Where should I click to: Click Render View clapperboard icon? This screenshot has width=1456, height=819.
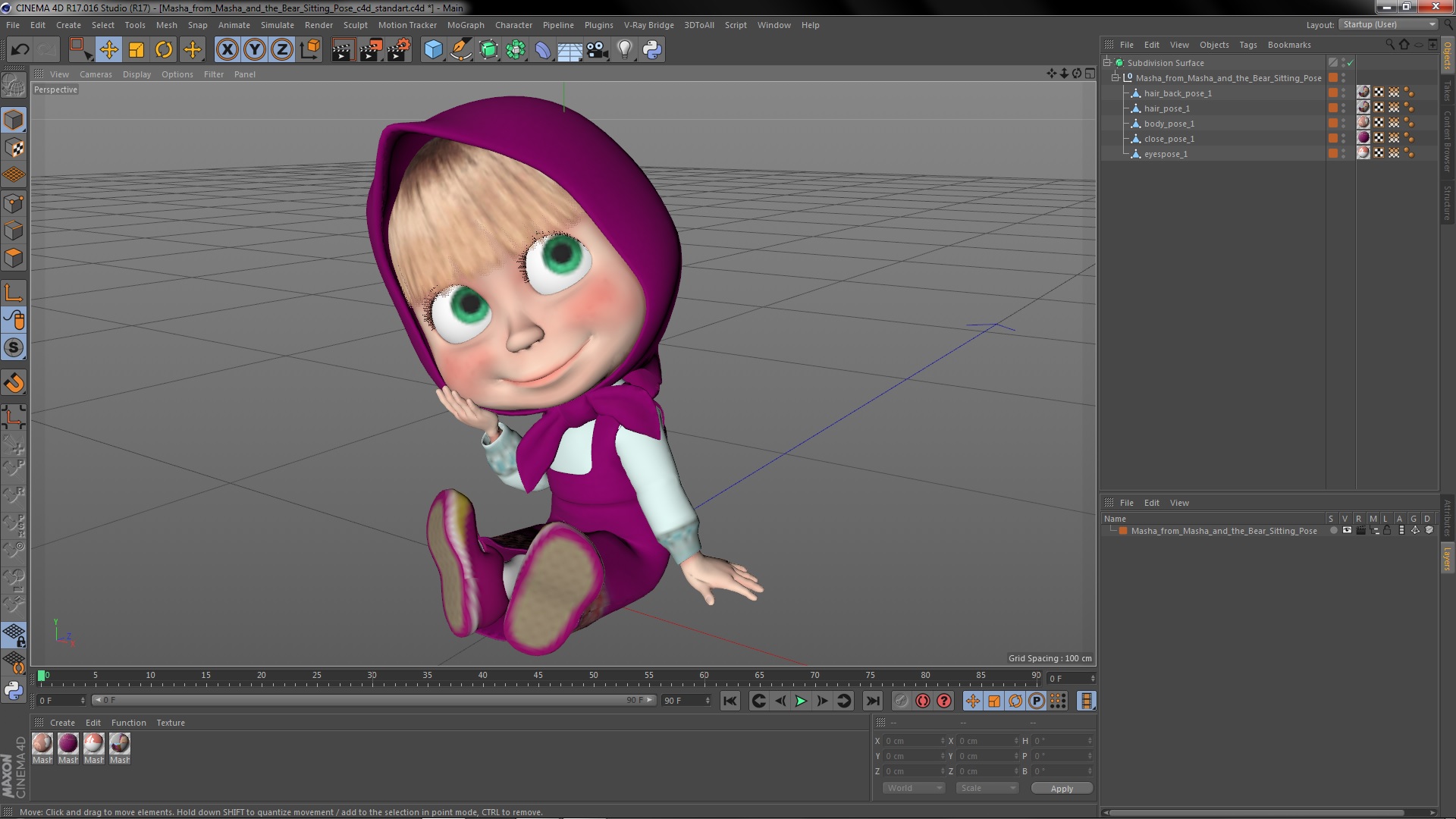coord(343,50)
